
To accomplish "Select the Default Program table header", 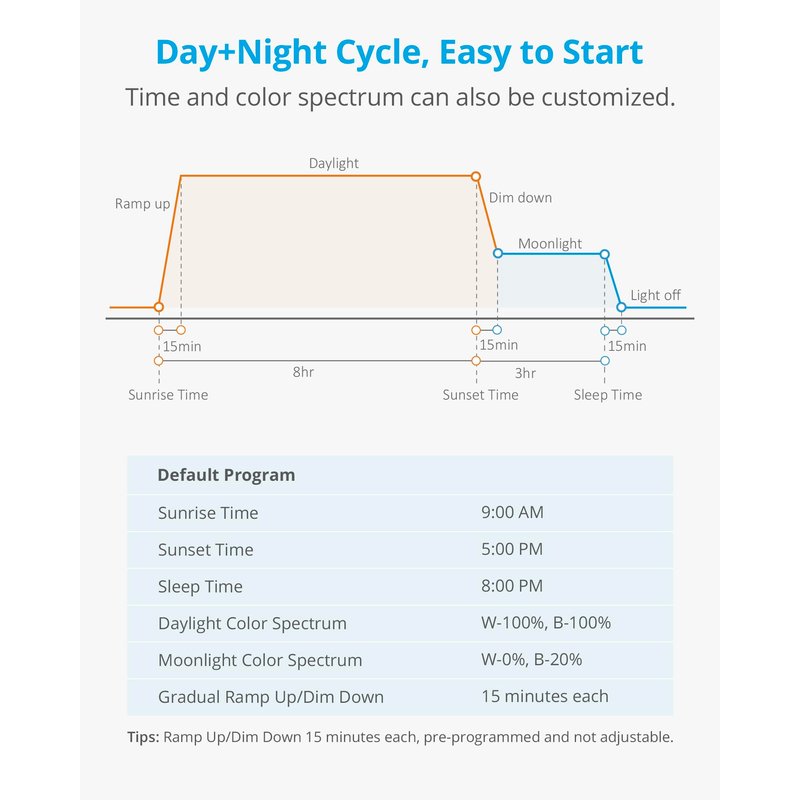I will point(226,475).
